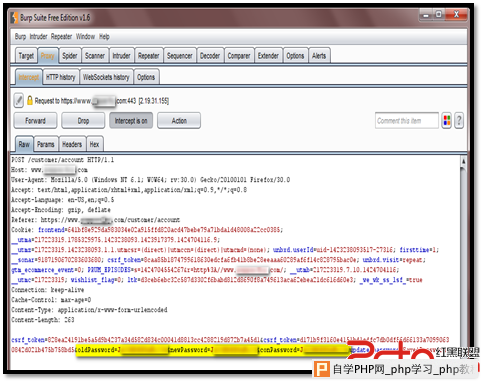Click the Accept-Language header line
The width and height of the screenshot is (483, 383).
coord(62,200)
